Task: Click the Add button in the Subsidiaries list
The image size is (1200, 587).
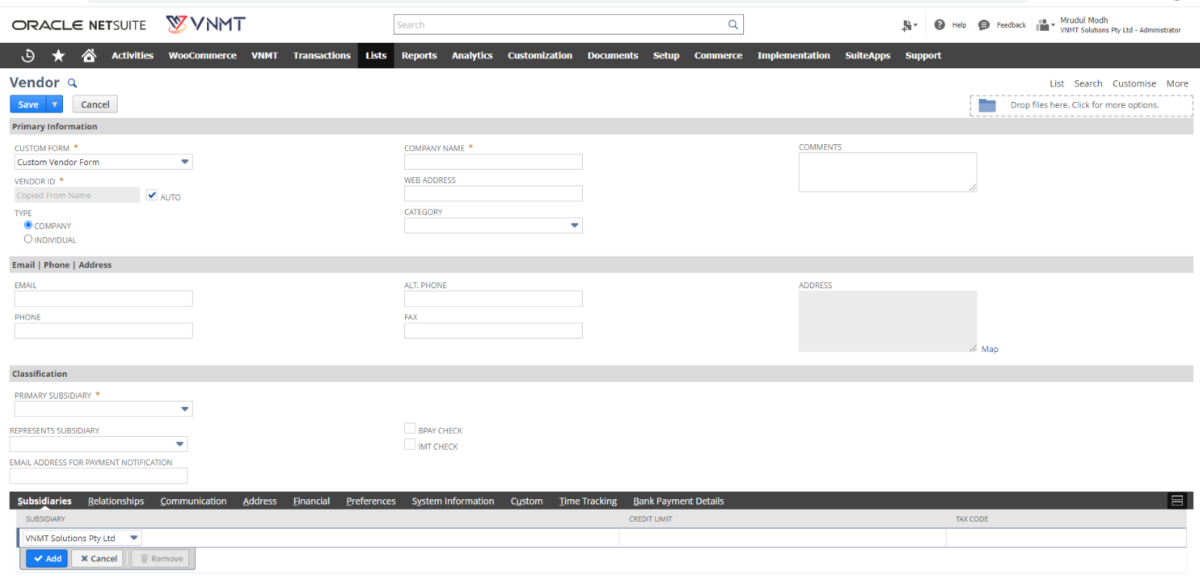Action: pyautogui.click(x=45, y=558)
